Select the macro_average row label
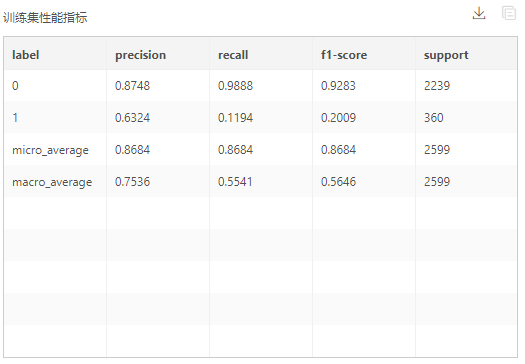This screenshot has height=364, width=525. click(52, 182)
